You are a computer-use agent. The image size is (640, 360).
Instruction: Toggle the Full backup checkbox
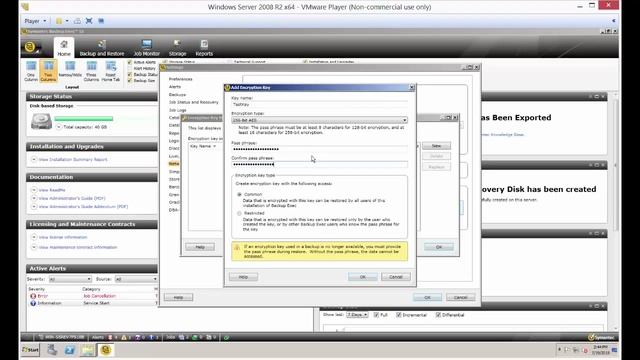tap(376, 315)
